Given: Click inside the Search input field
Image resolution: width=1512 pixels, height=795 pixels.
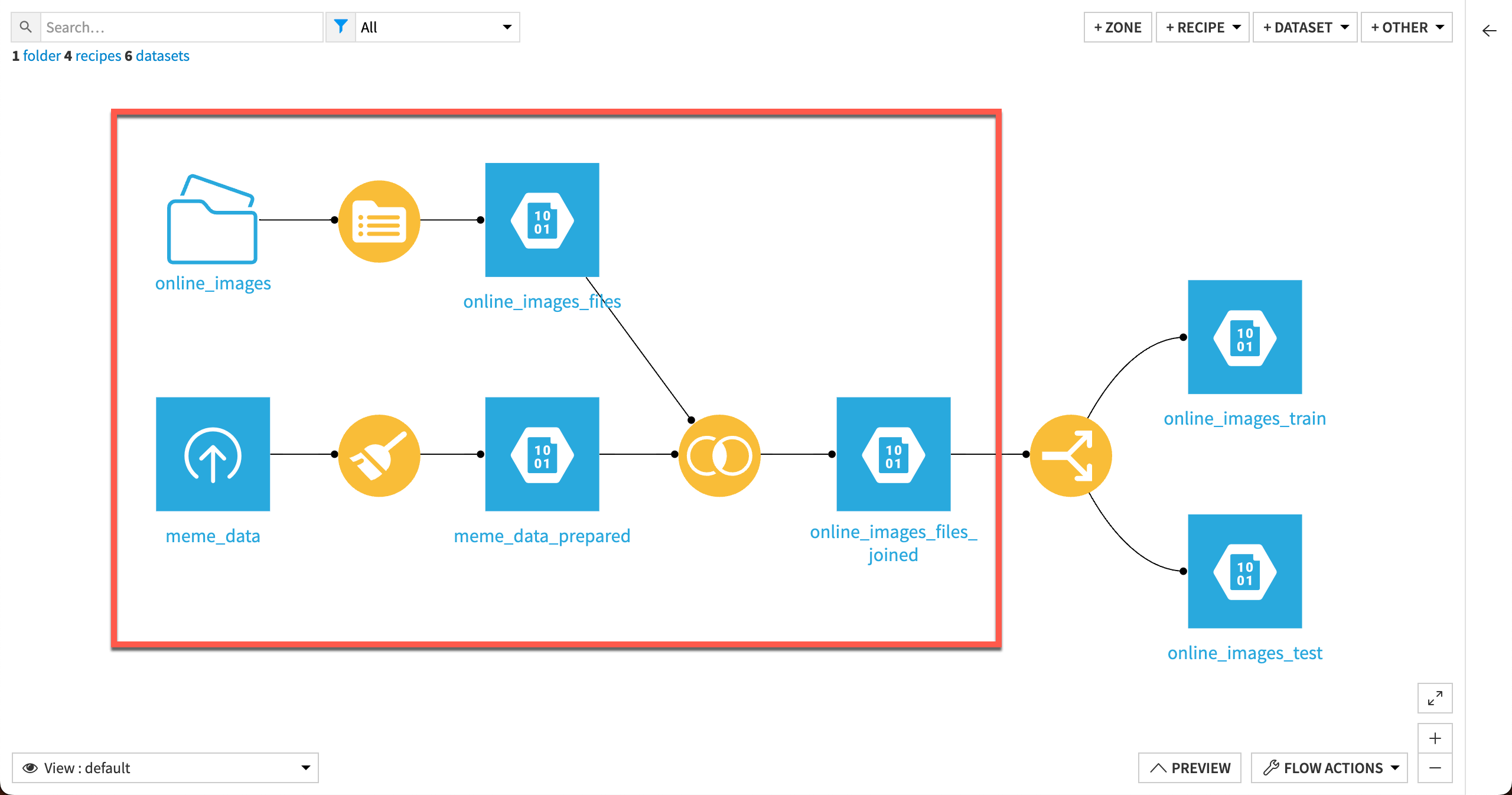Looking at the screenshot, I should 177,27.
